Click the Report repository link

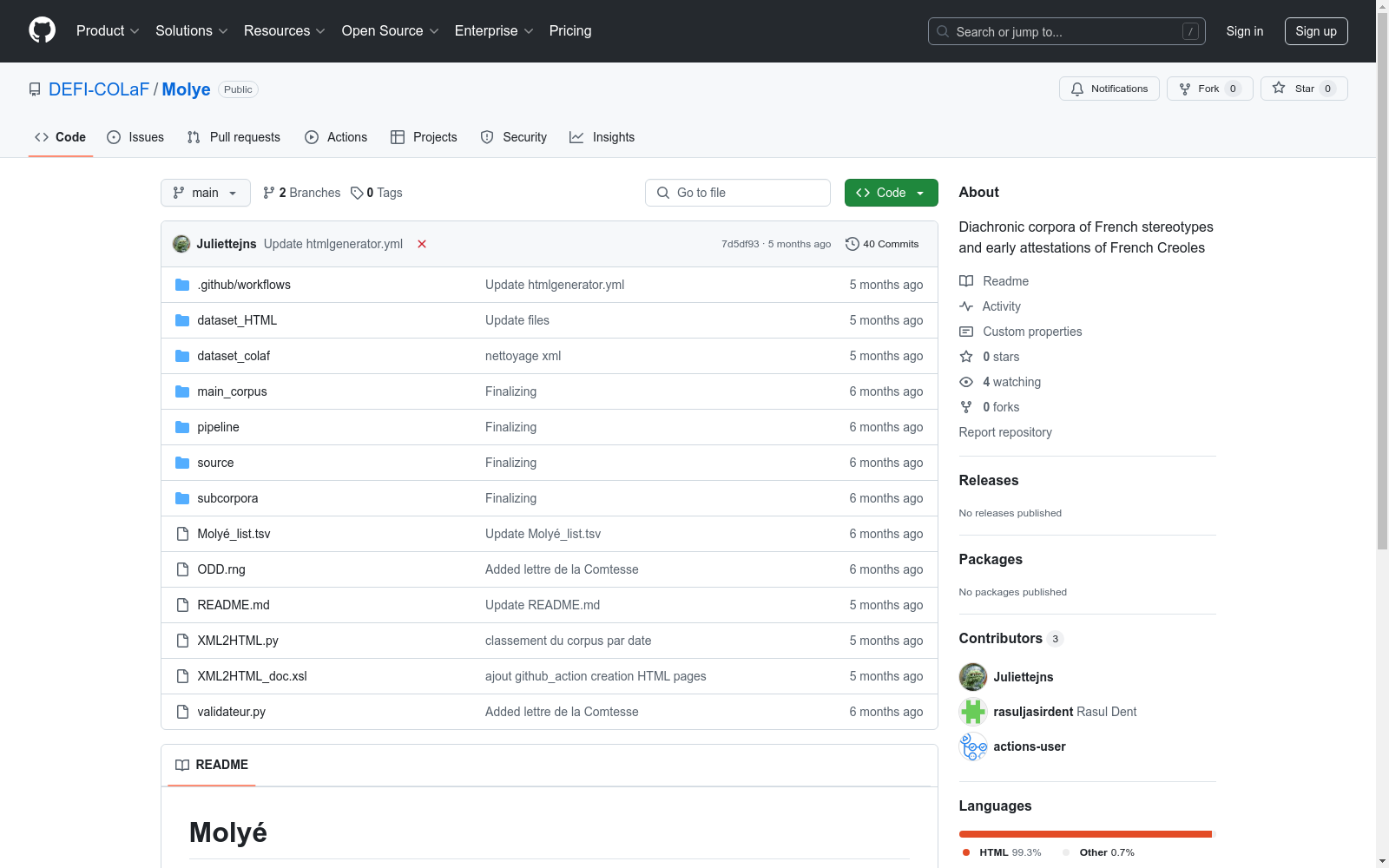[x=1005, y=432]
